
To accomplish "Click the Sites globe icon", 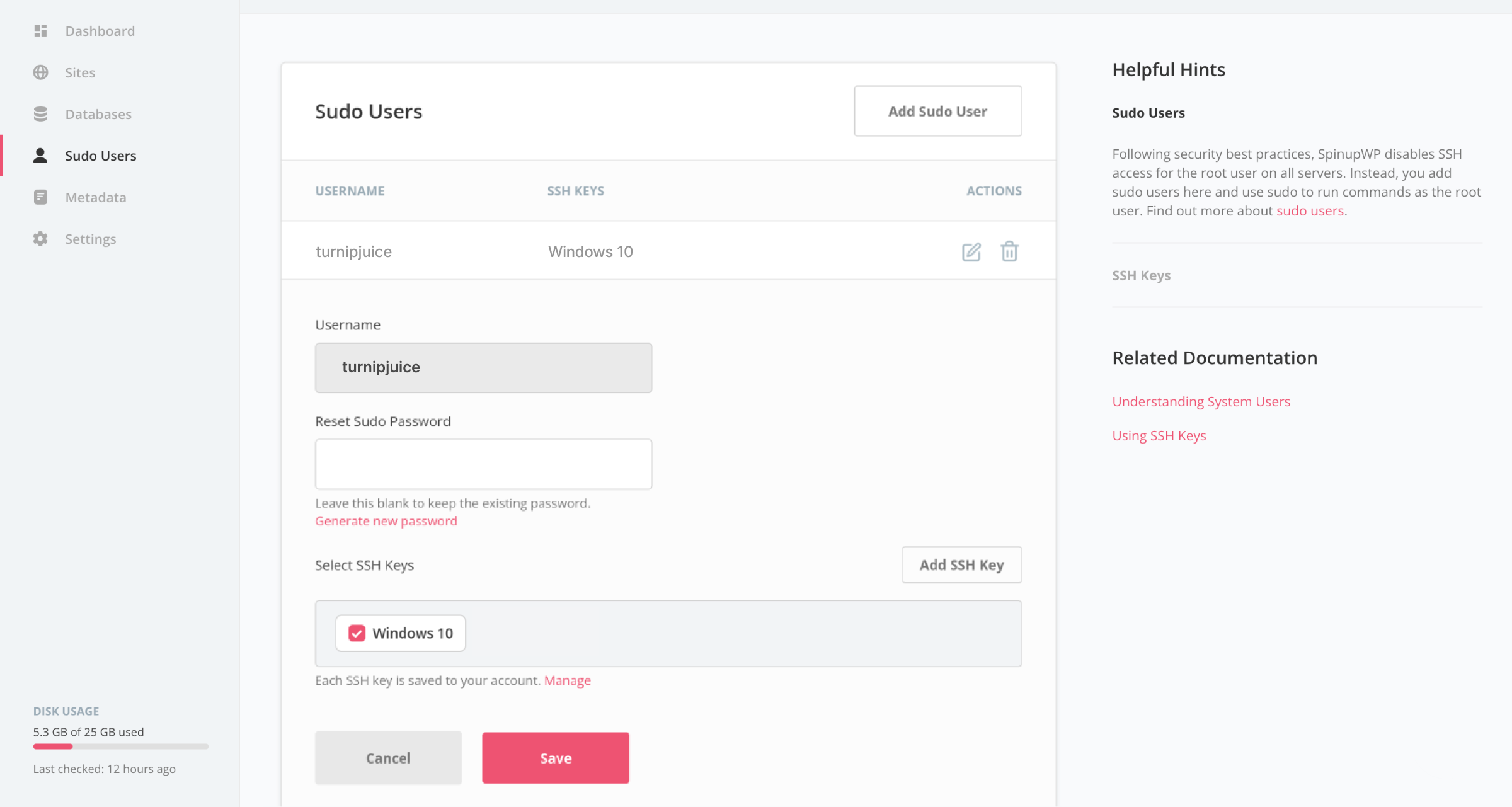I will pyautogui.click(x=41, y=72).
